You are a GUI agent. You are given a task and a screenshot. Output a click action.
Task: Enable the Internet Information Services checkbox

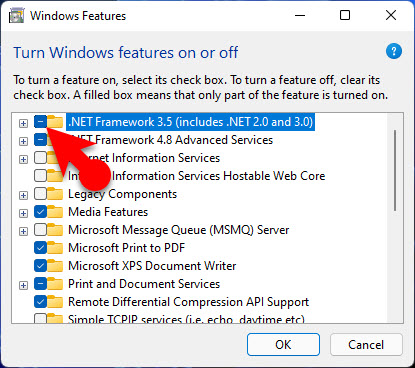pos(40,158)
